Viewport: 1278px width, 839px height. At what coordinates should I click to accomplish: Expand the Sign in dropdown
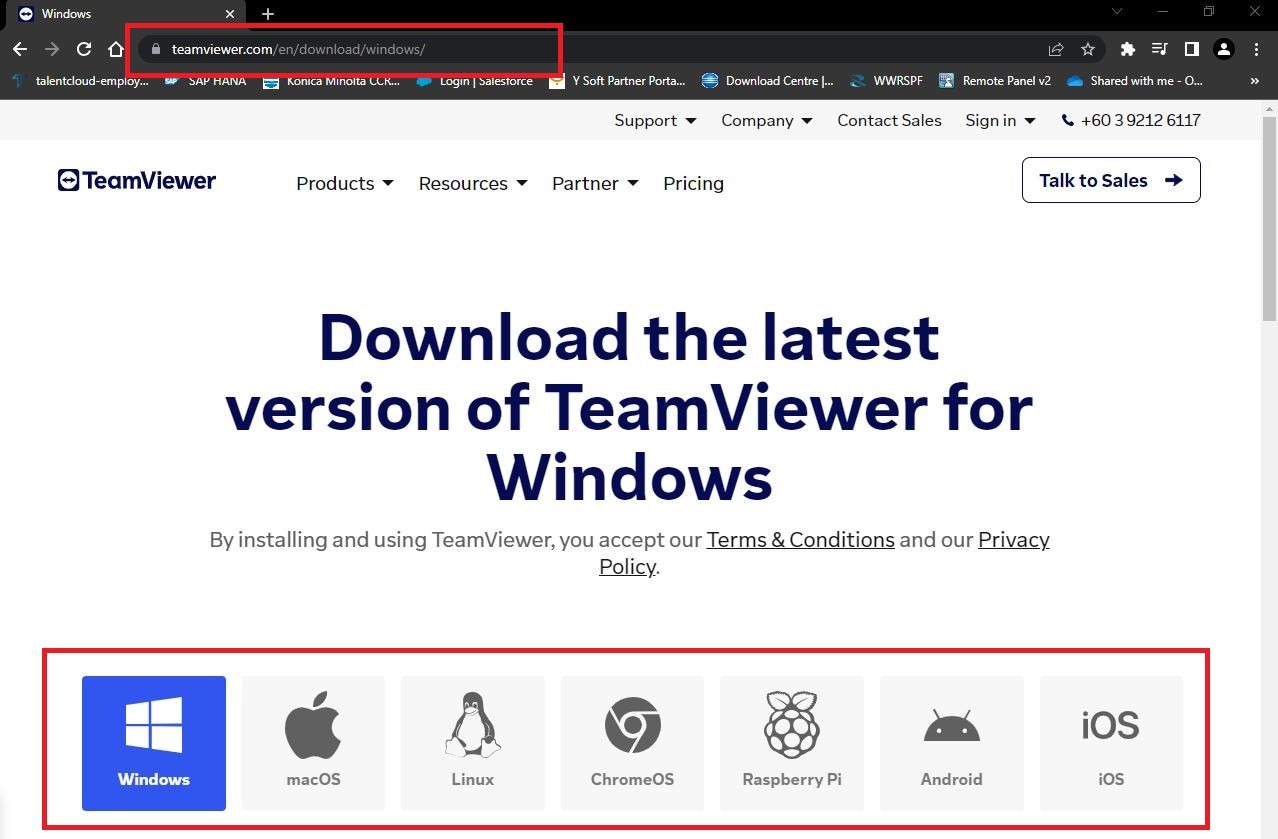(998, 120)
